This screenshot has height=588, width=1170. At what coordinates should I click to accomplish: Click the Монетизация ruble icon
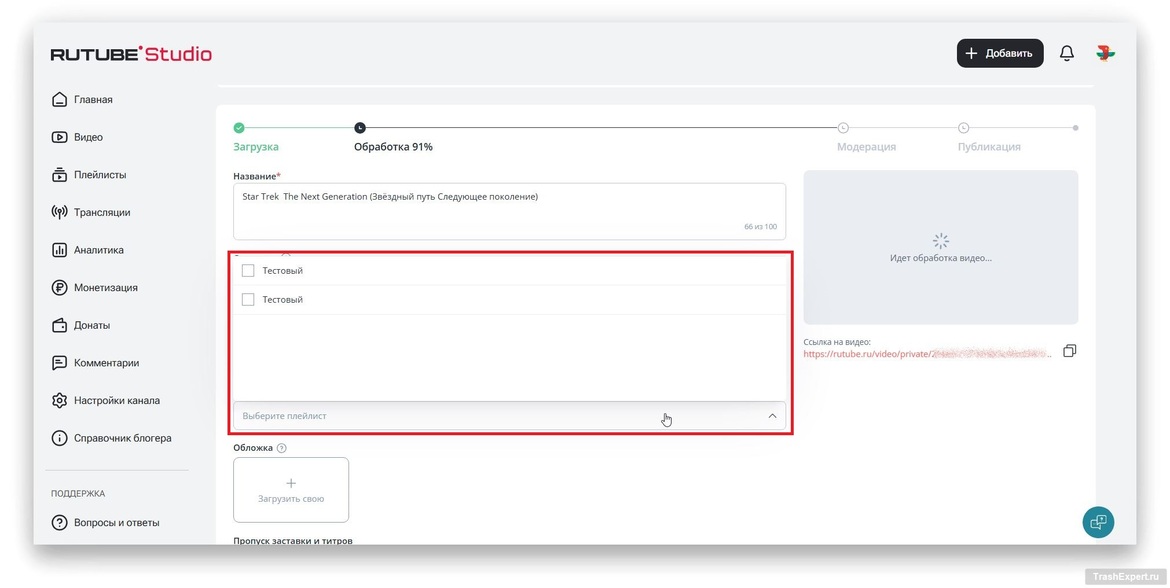[59, 288]
